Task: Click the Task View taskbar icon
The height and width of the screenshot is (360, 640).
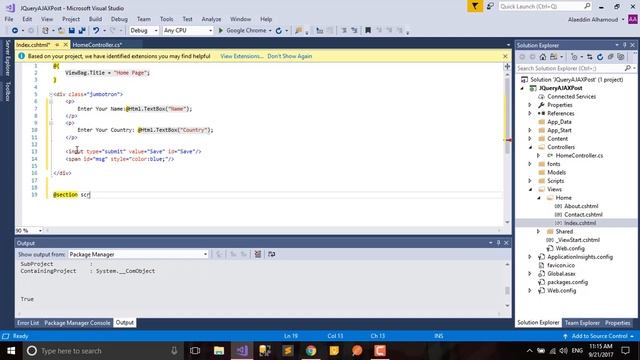Action: click(x=195, y=351)
